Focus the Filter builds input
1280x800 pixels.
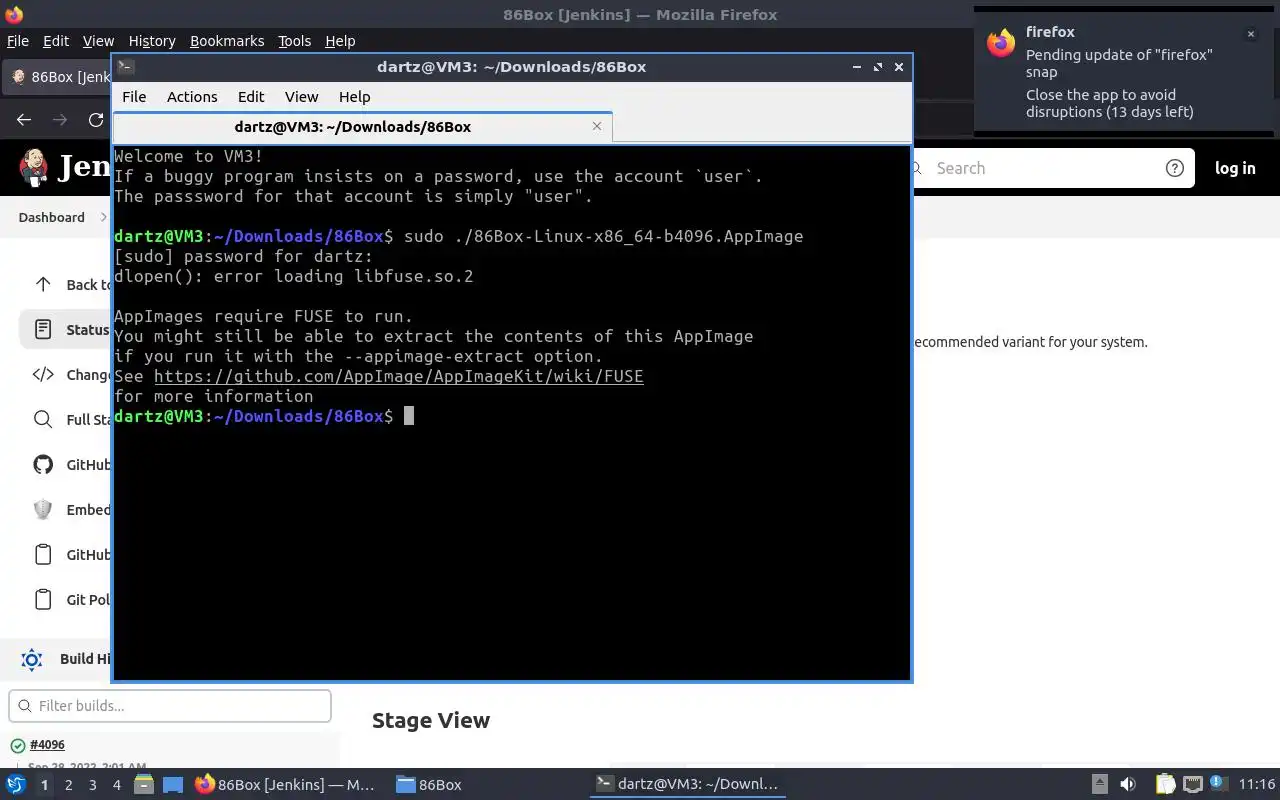click(170, 706)
